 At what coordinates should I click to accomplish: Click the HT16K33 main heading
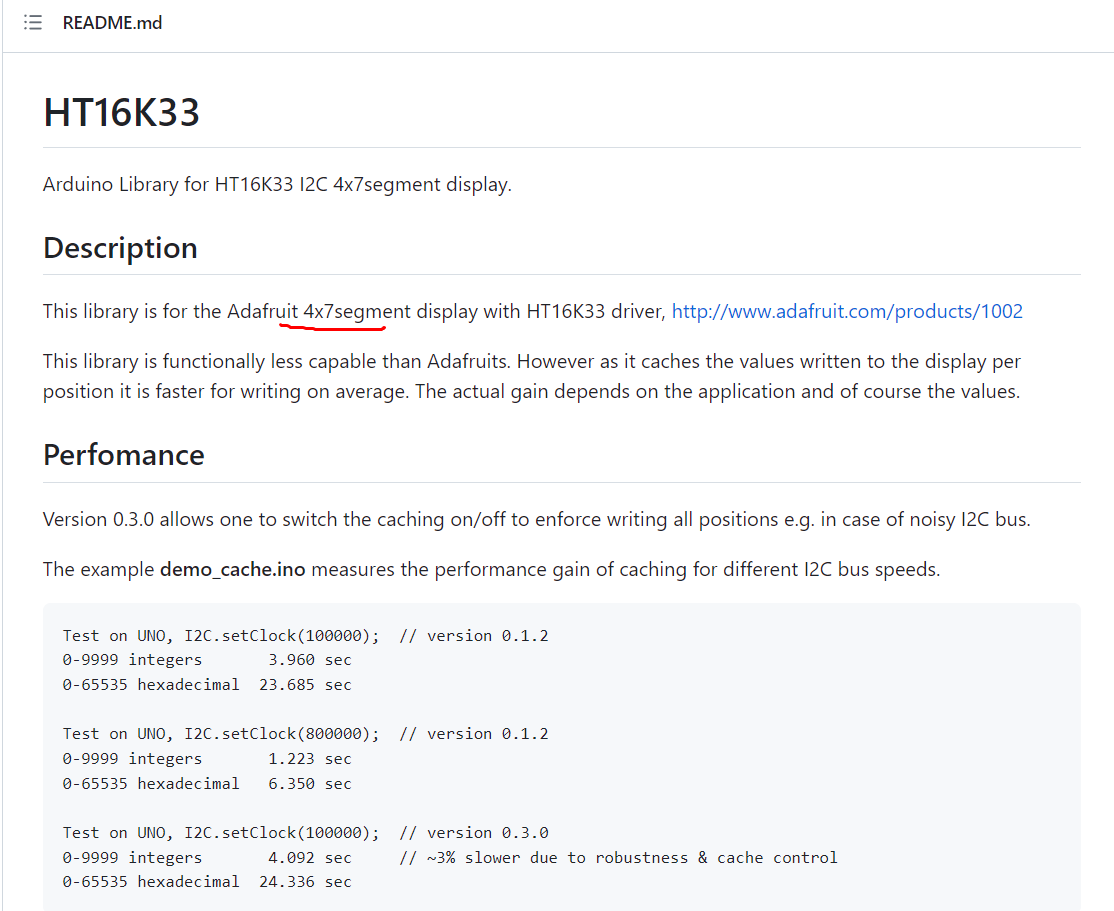click(x=122, y=112)
